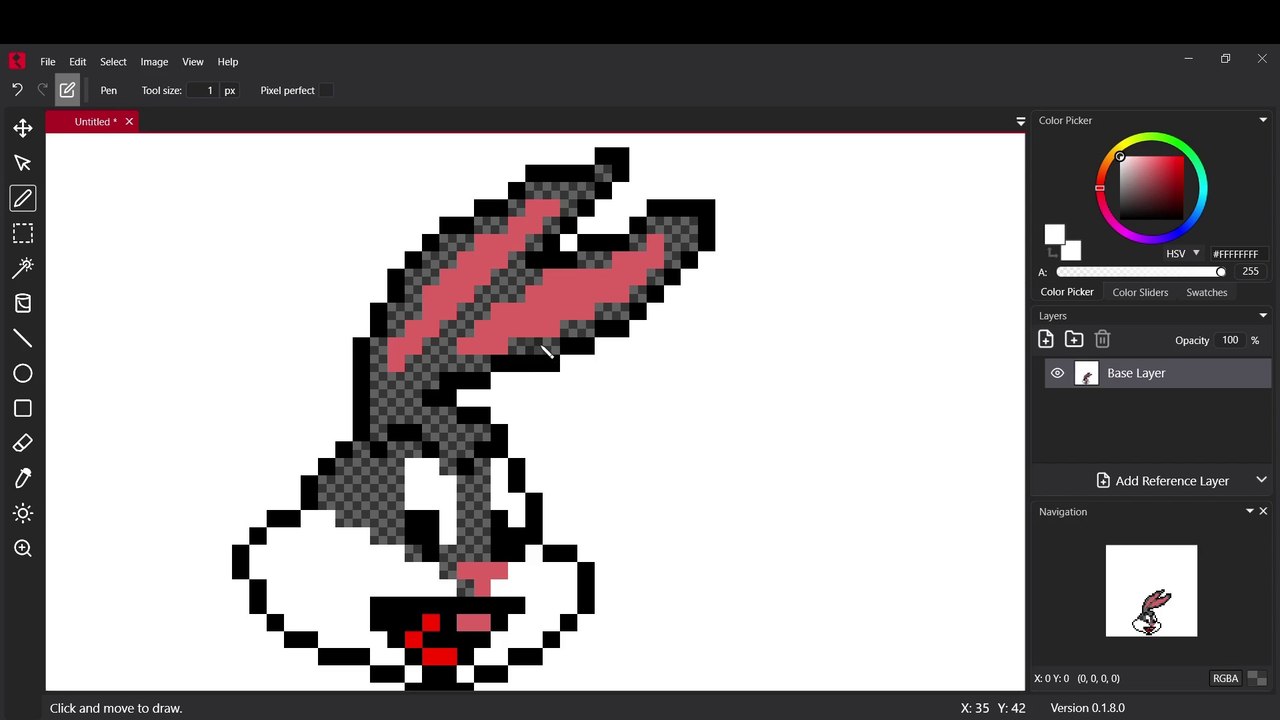Click the alpha value 255 field
1280x720 pixels.
[1250, 271]
